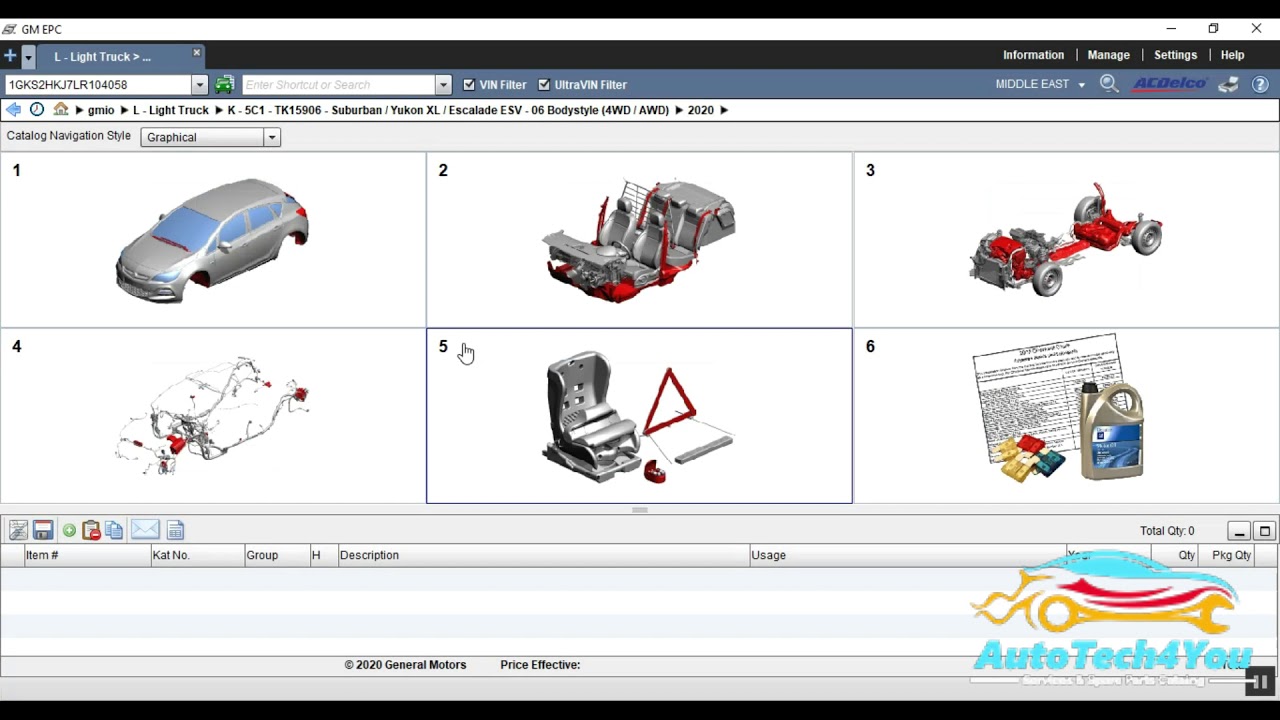This screenshot has height=720, width=1280.
Task: Click the copy documents icon
Action: (x=114, y=531)
